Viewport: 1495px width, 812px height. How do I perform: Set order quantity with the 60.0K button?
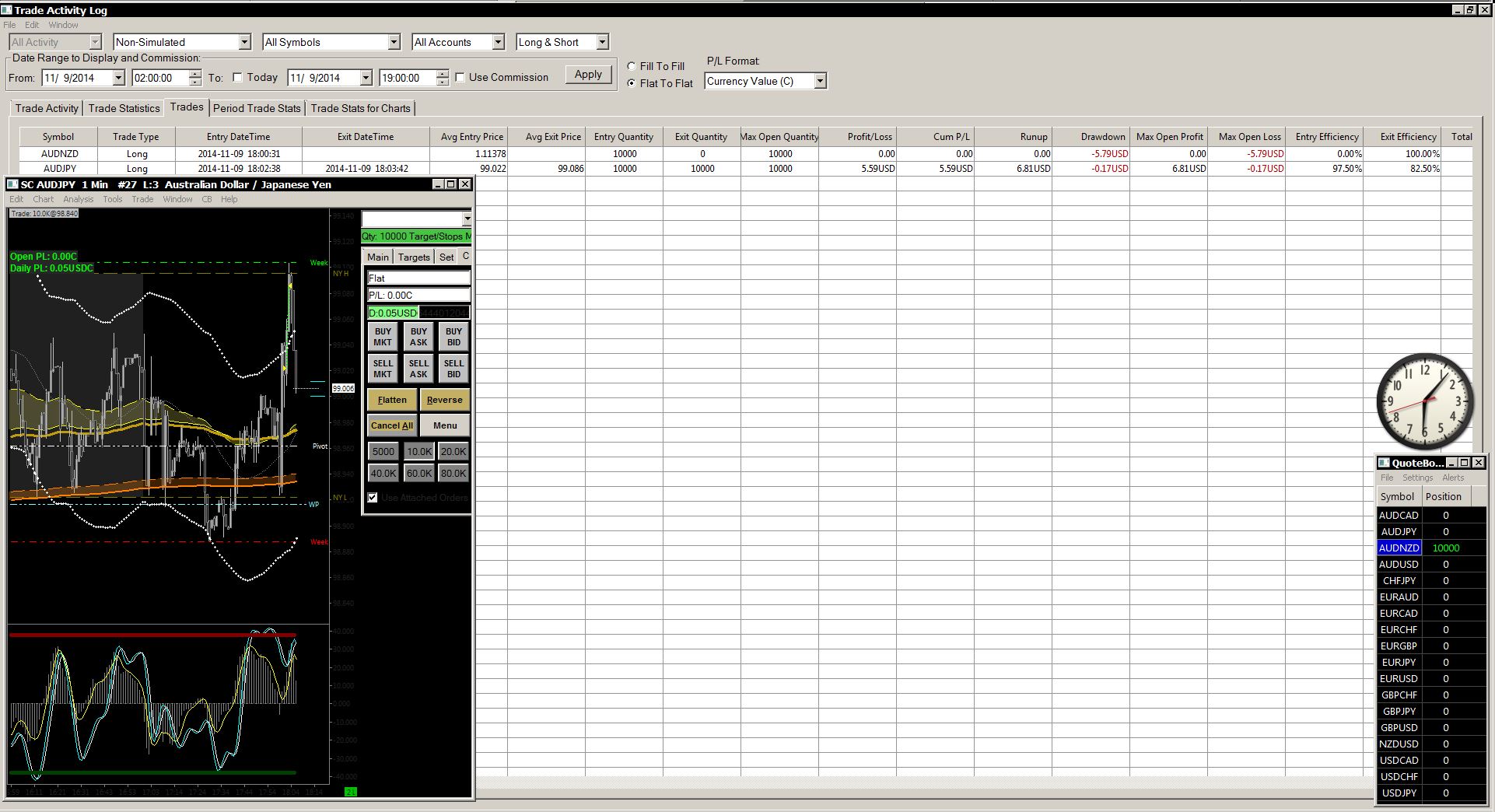419,473
